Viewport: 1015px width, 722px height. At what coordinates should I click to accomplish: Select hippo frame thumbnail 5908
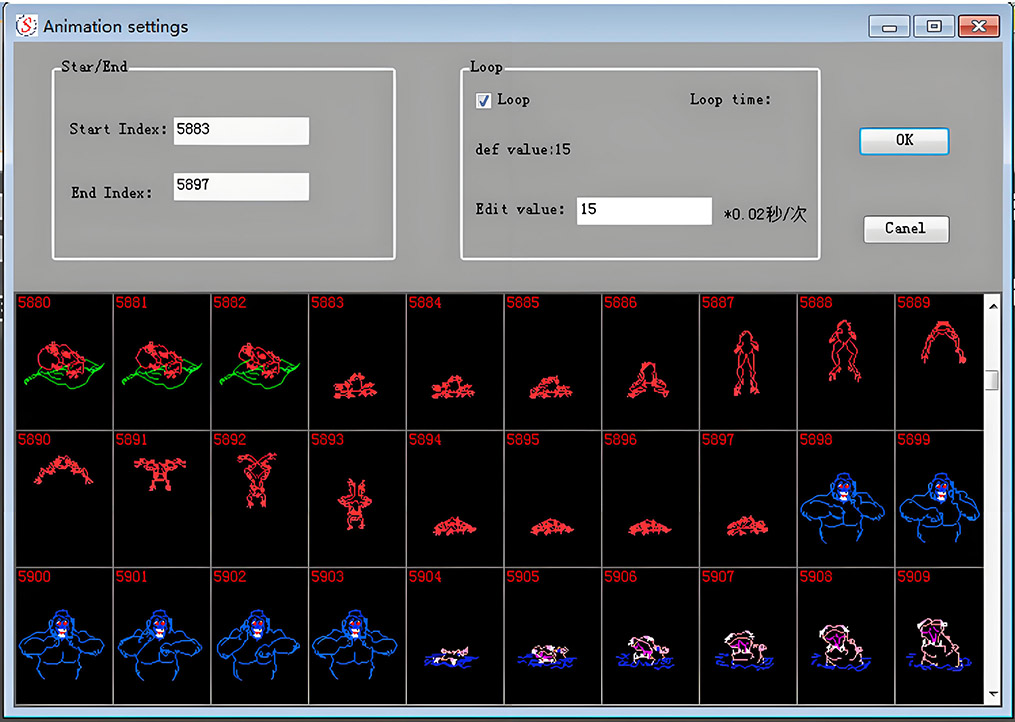(846, 635)
